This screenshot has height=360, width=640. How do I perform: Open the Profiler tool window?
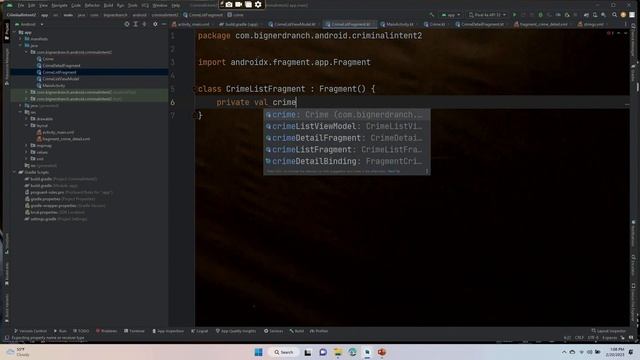pyautogui.click(x=319, y=331)
